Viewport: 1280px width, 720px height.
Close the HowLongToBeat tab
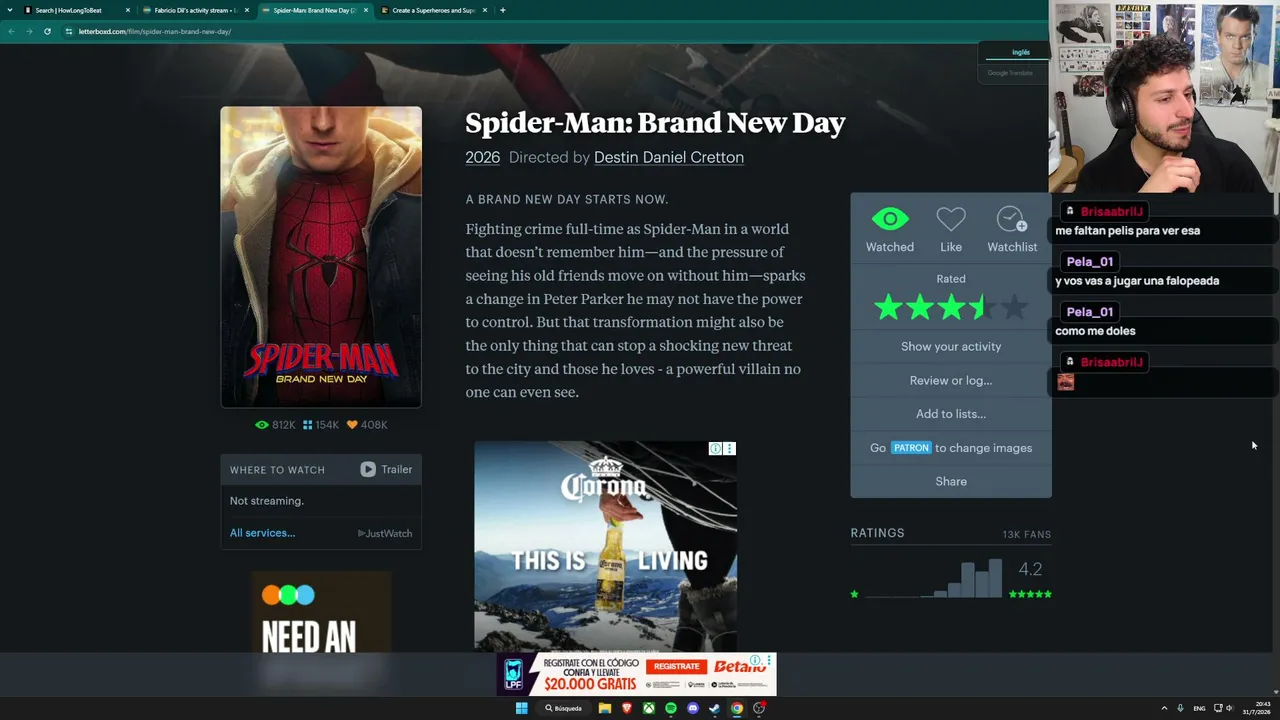(x=127, y=10)
